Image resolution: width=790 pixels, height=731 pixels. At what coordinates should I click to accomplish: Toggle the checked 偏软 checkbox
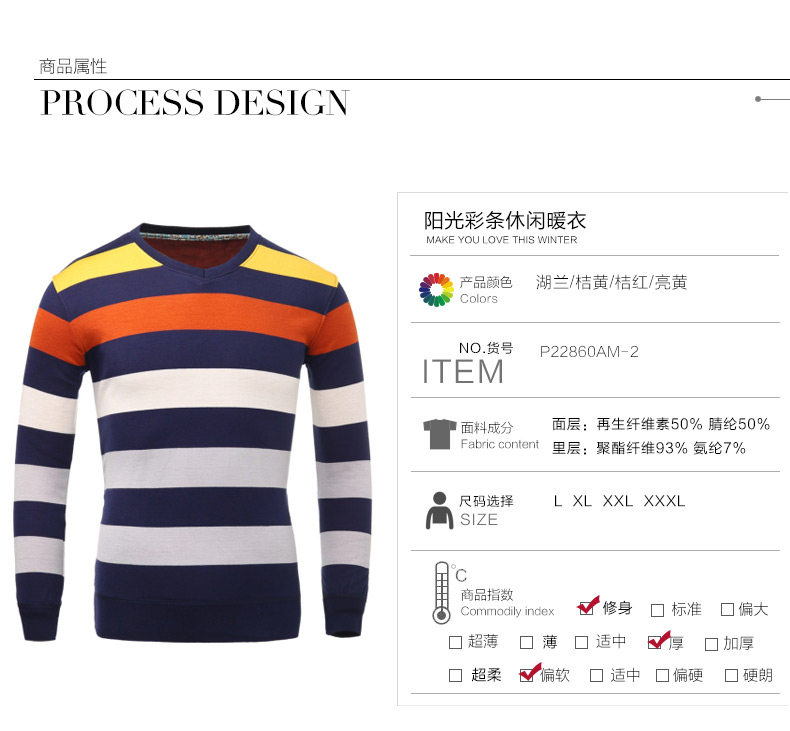point(526,675)
